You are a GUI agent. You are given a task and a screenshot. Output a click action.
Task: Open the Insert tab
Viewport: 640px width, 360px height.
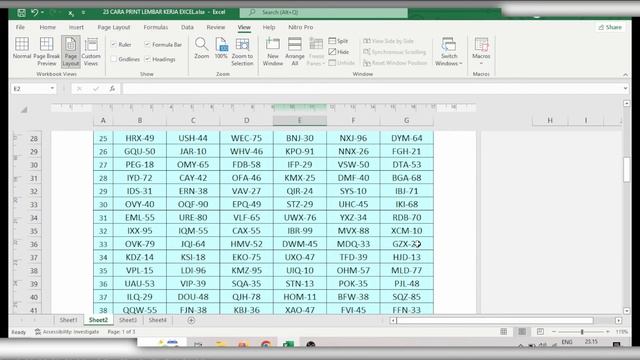click(76, 27)
